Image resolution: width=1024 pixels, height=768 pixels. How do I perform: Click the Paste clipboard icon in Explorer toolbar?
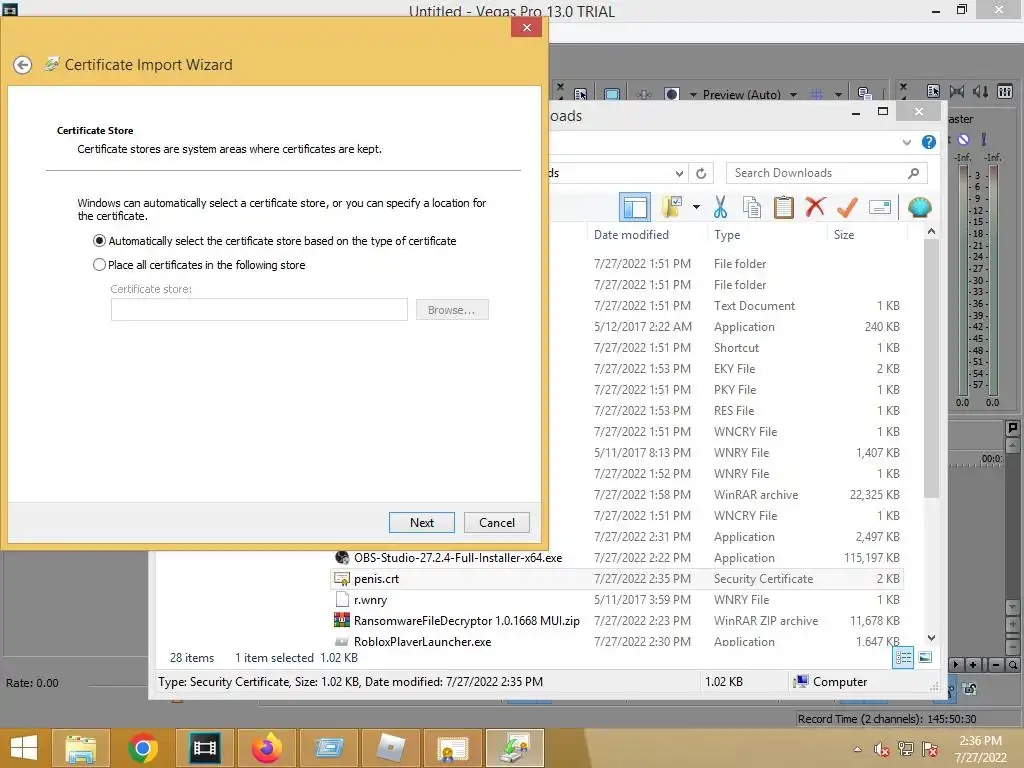pyautogui.click(x=783, y=208)
